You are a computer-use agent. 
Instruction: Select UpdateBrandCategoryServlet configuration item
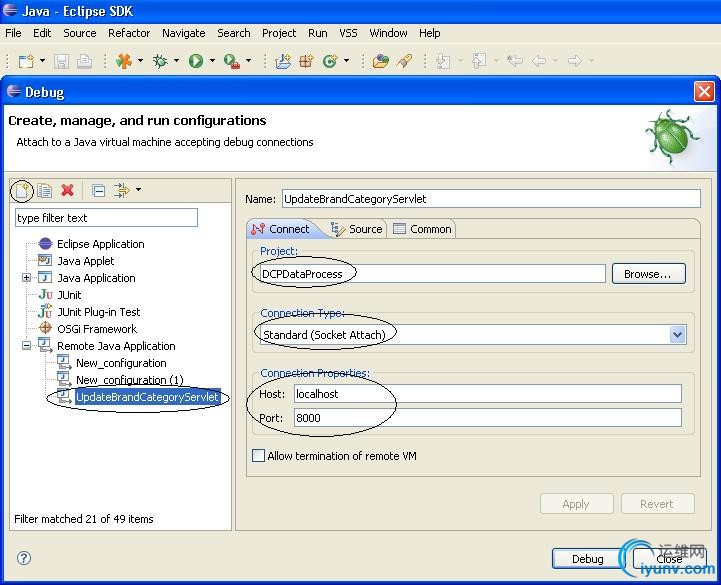(x=147, y=397)
